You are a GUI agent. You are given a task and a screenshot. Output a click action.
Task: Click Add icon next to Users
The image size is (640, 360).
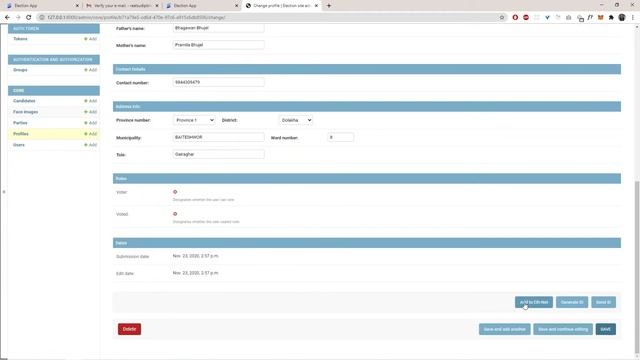[91, 145]
